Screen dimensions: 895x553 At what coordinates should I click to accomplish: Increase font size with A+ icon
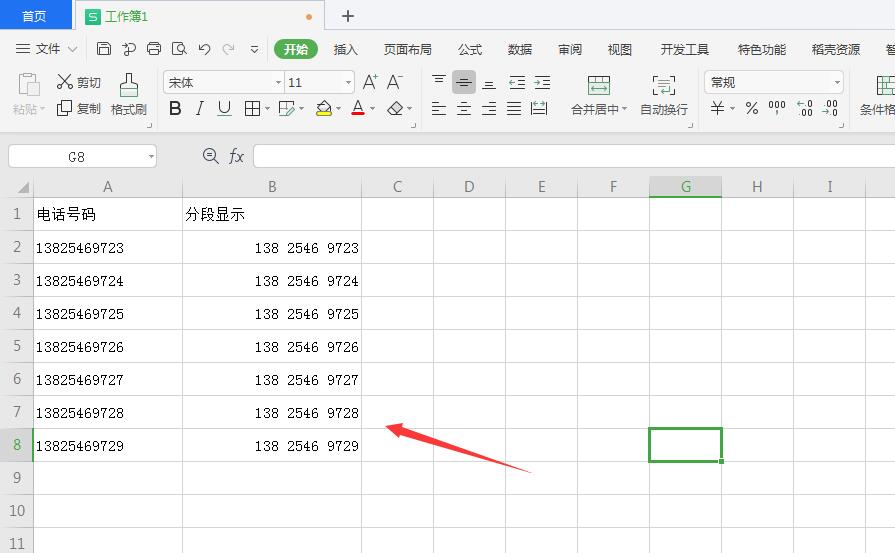click(x=370, y=82)
